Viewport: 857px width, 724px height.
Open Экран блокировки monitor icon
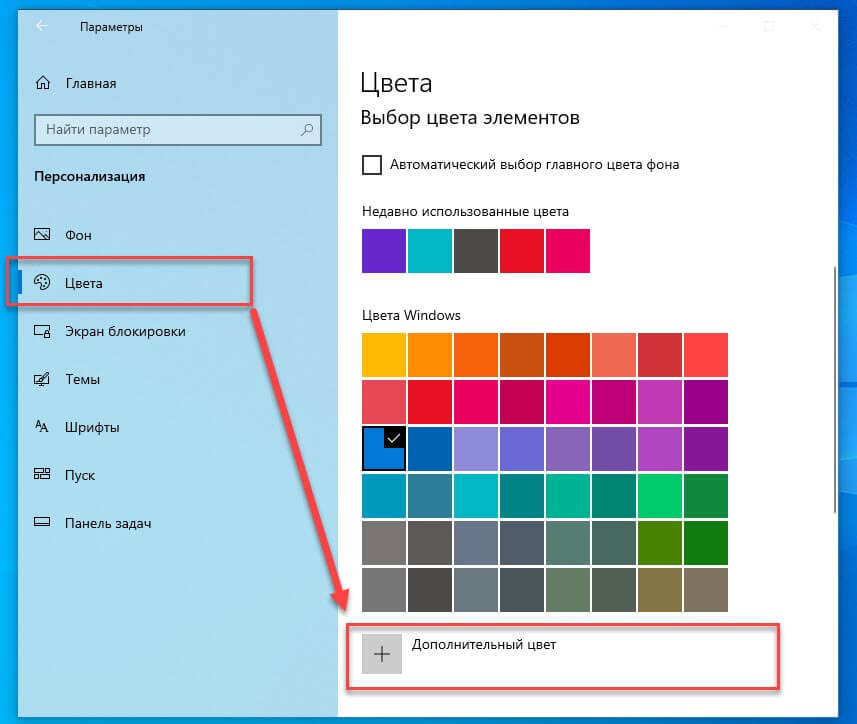(x=42, y=331)
